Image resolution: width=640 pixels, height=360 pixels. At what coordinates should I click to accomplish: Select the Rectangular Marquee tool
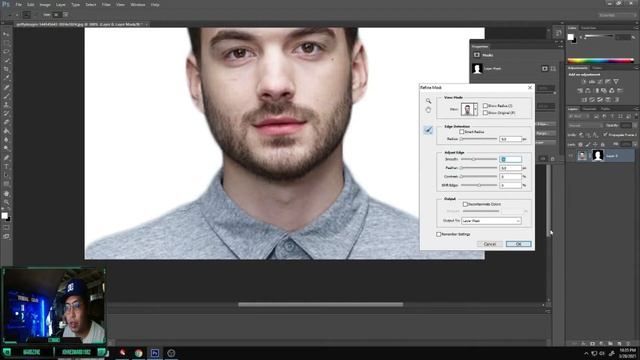[x=6, y=43]
